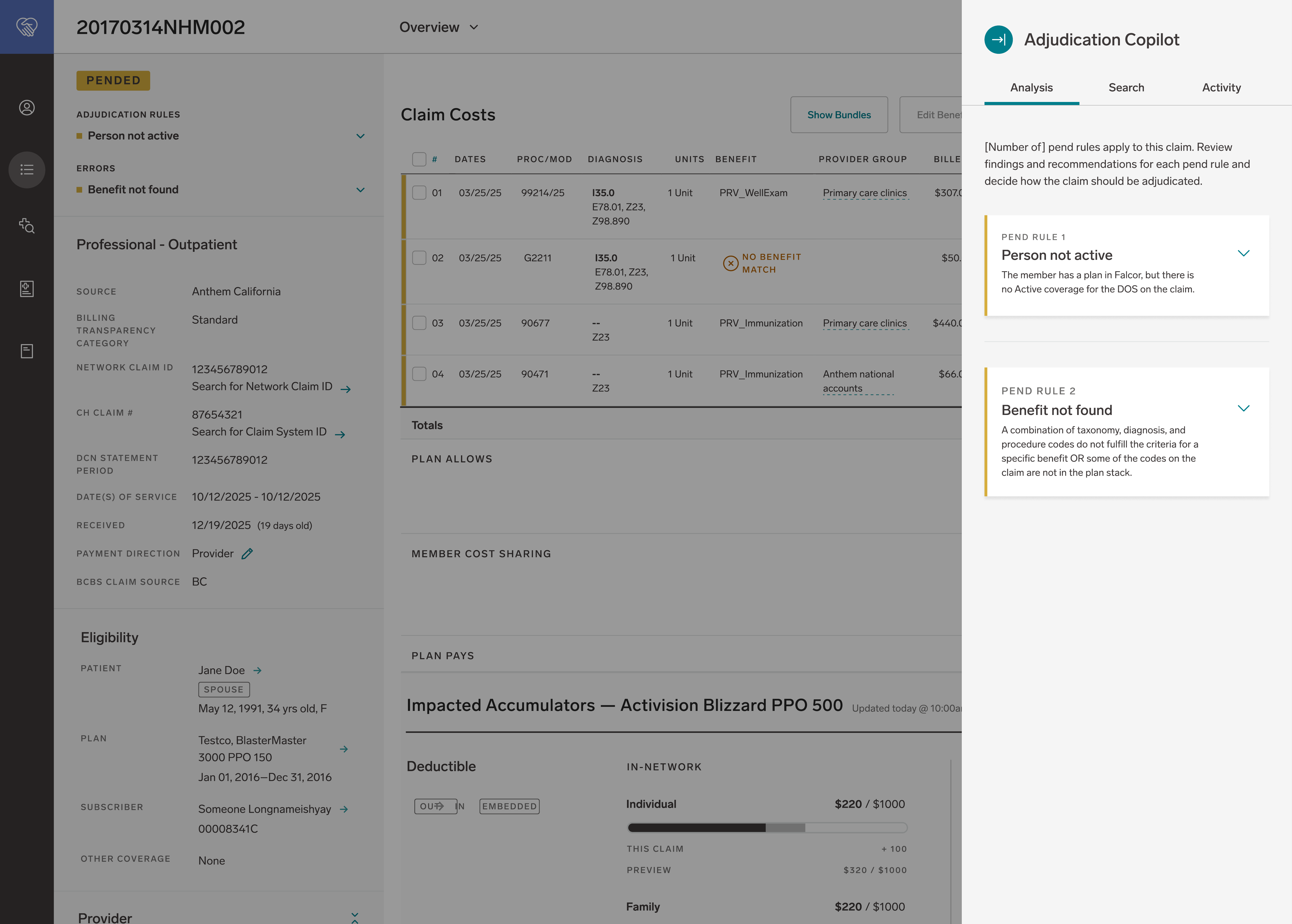Switch to the Search tab
The image size is (1292, 924).
(1126, 88)
